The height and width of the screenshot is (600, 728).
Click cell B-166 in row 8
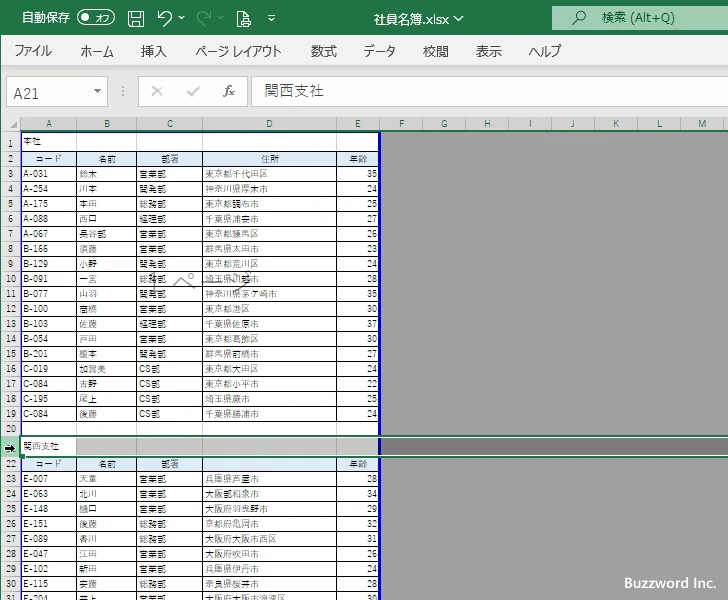point(49,248)
